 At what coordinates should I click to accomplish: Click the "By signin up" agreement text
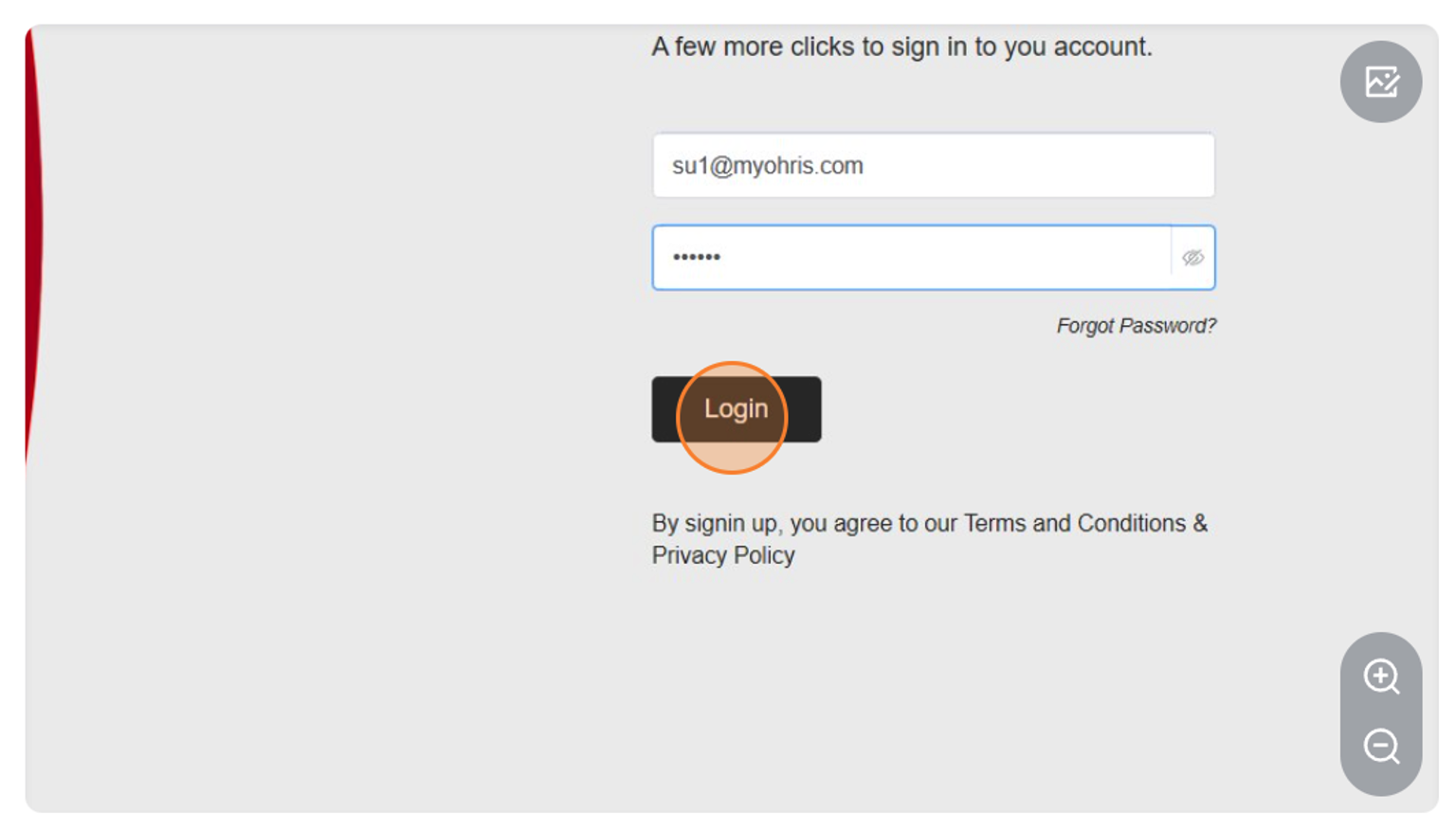click(715, 524)
